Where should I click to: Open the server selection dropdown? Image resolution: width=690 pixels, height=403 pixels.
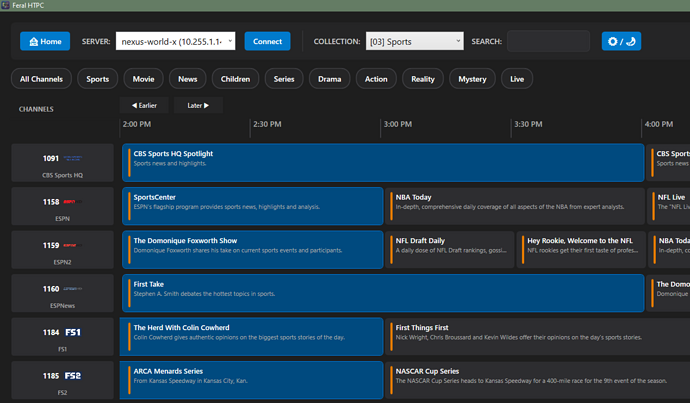[176, 41]
